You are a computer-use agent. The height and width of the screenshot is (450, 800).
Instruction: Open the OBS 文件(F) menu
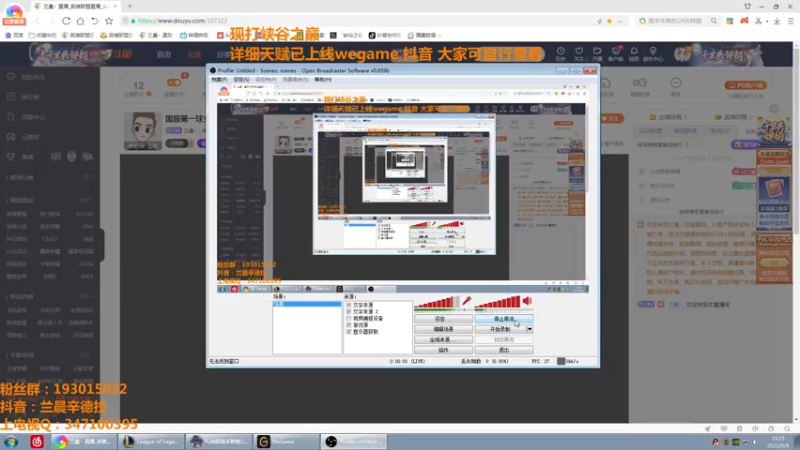point(219,80)
